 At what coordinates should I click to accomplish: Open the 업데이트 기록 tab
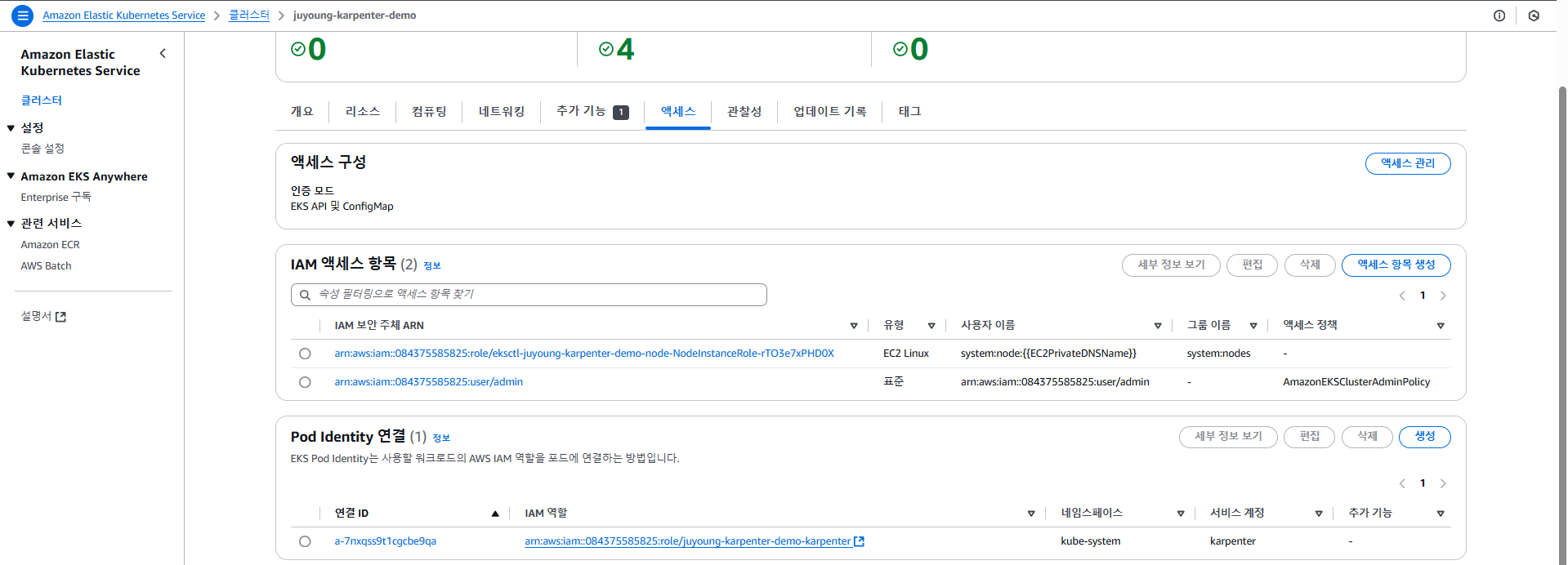click(x=830, y=112)
